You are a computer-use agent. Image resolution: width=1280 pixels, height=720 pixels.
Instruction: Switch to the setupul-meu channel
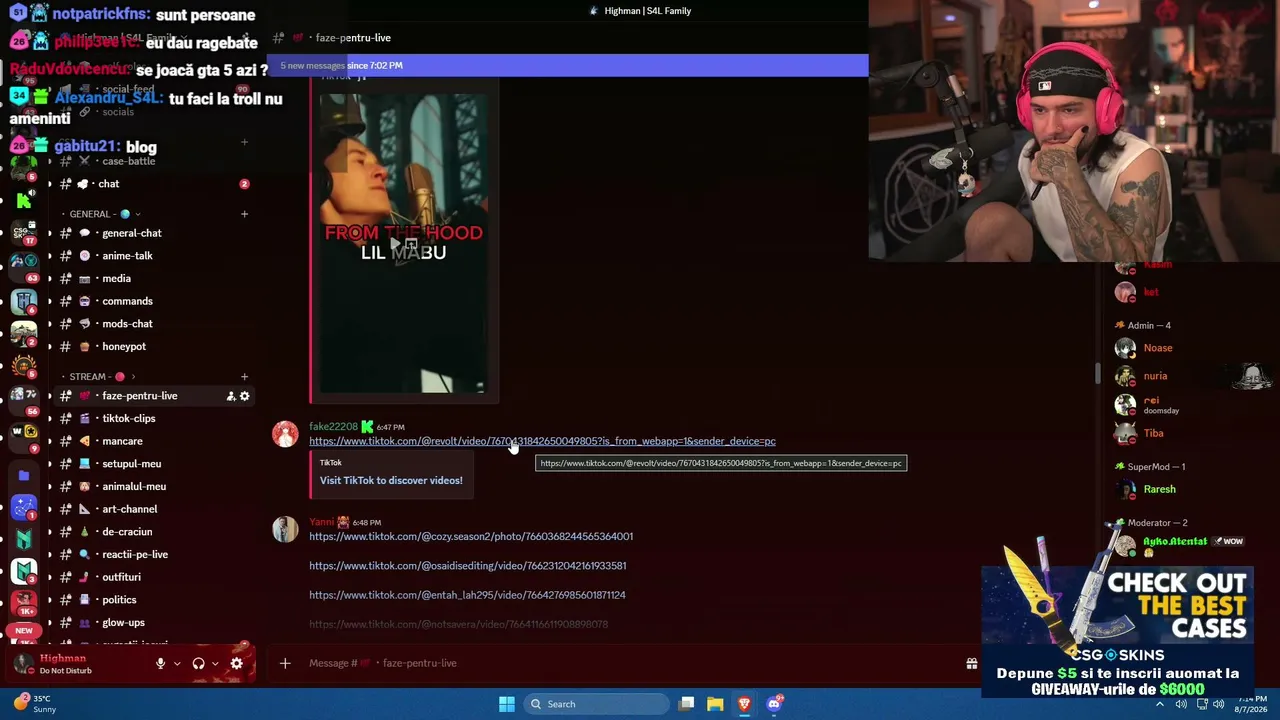(x=150, y=464)
